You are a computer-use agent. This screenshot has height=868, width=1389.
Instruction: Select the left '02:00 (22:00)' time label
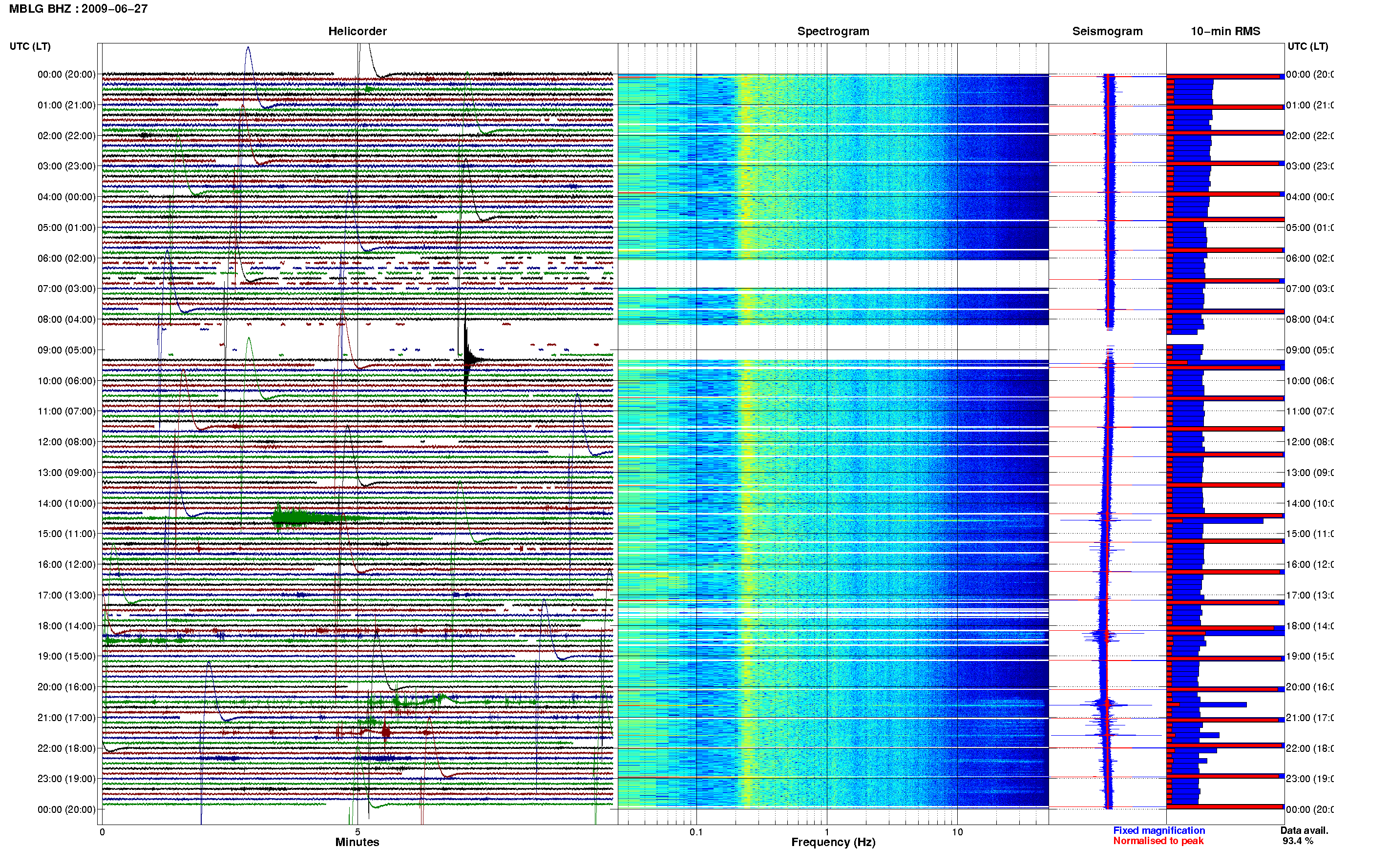tap(66, 136)
